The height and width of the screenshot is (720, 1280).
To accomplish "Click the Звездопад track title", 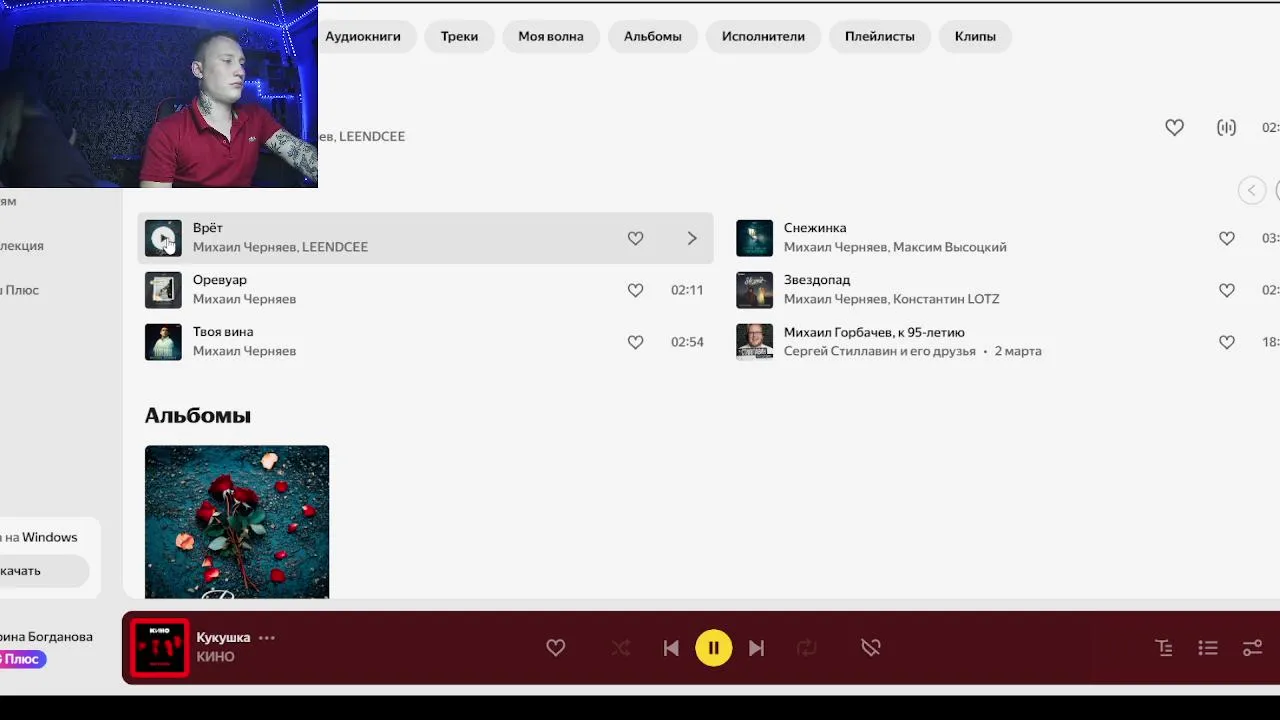I will click(x=817, y=280).
